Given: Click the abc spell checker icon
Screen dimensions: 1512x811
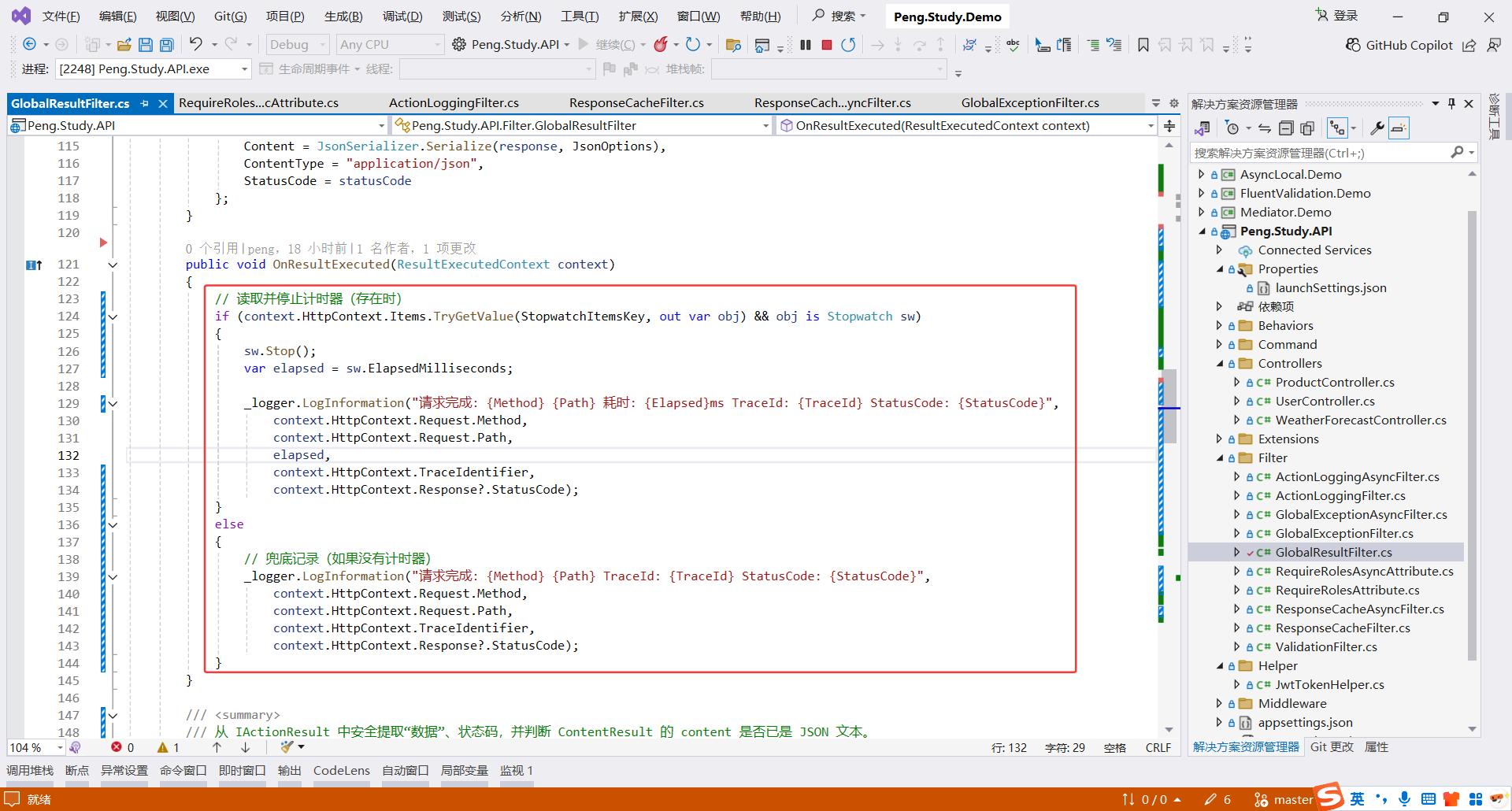Looking at the screenshot, I should [x=1013, y=45].
